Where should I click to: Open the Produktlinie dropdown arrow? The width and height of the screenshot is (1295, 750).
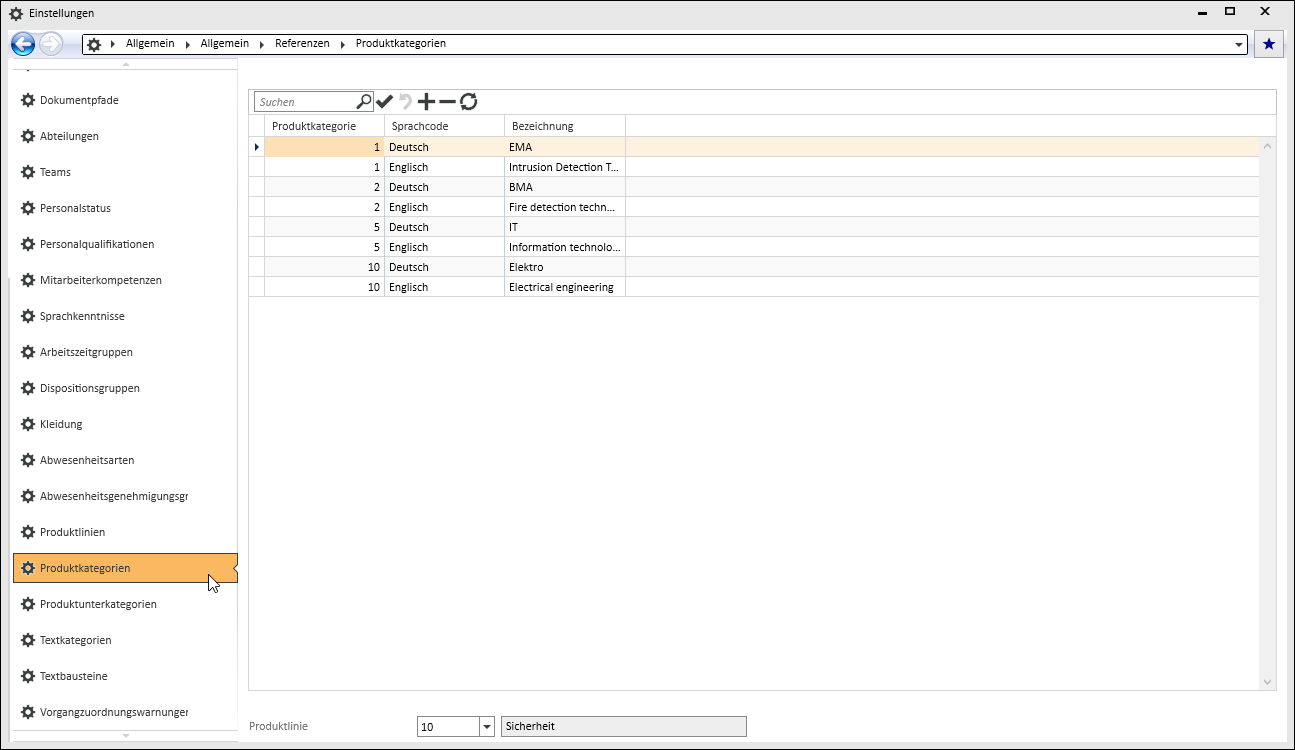pos(487,727)
